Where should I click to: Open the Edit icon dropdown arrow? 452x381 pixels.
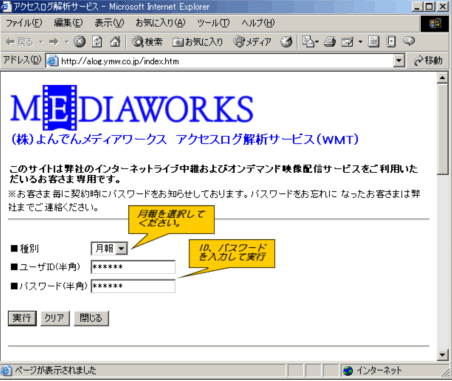pyautogui.click(x=360, y=42)
